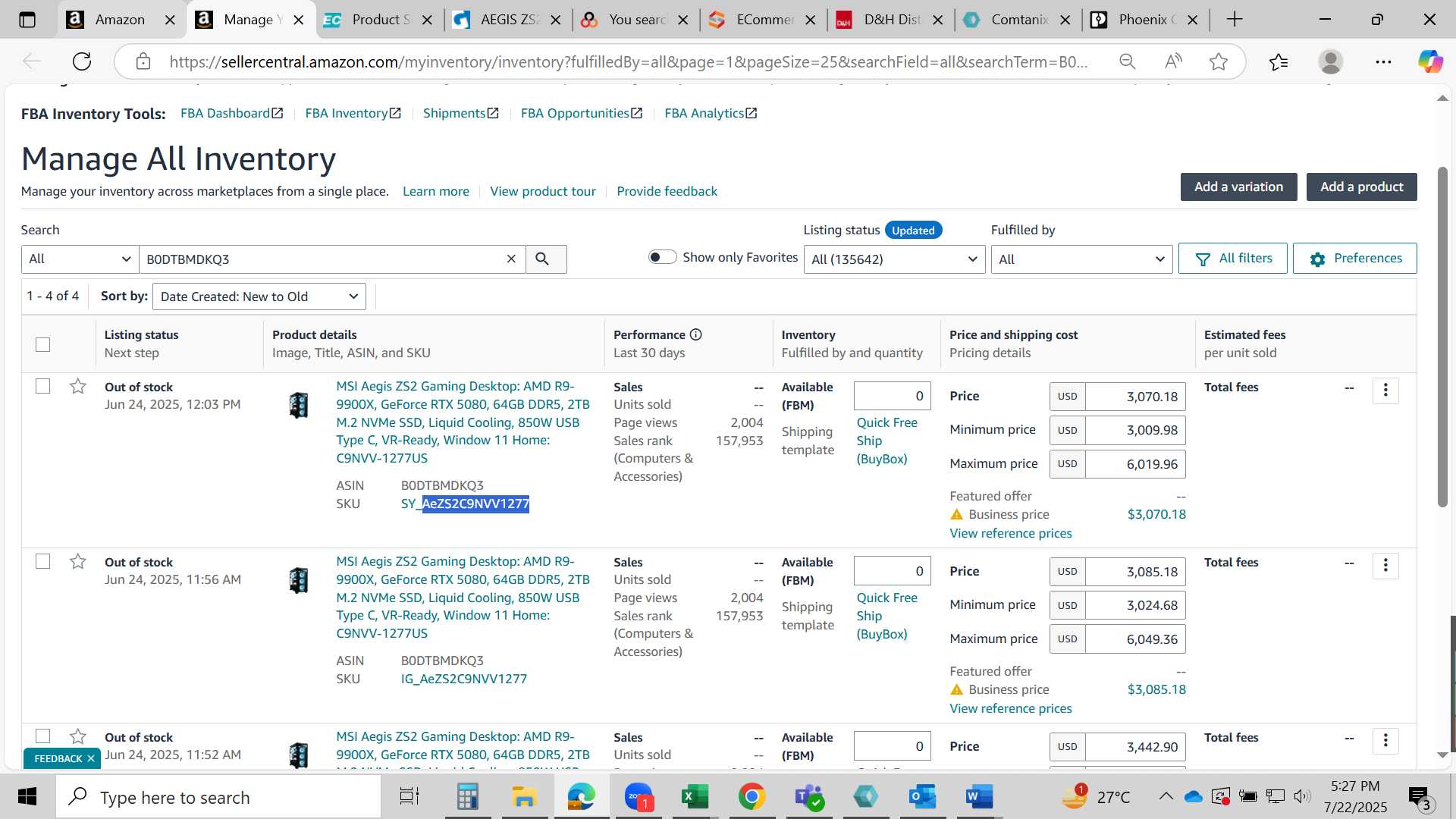Screen dimensions: 1456x819
Task: Click View product tour link
Action: (543, 191)
